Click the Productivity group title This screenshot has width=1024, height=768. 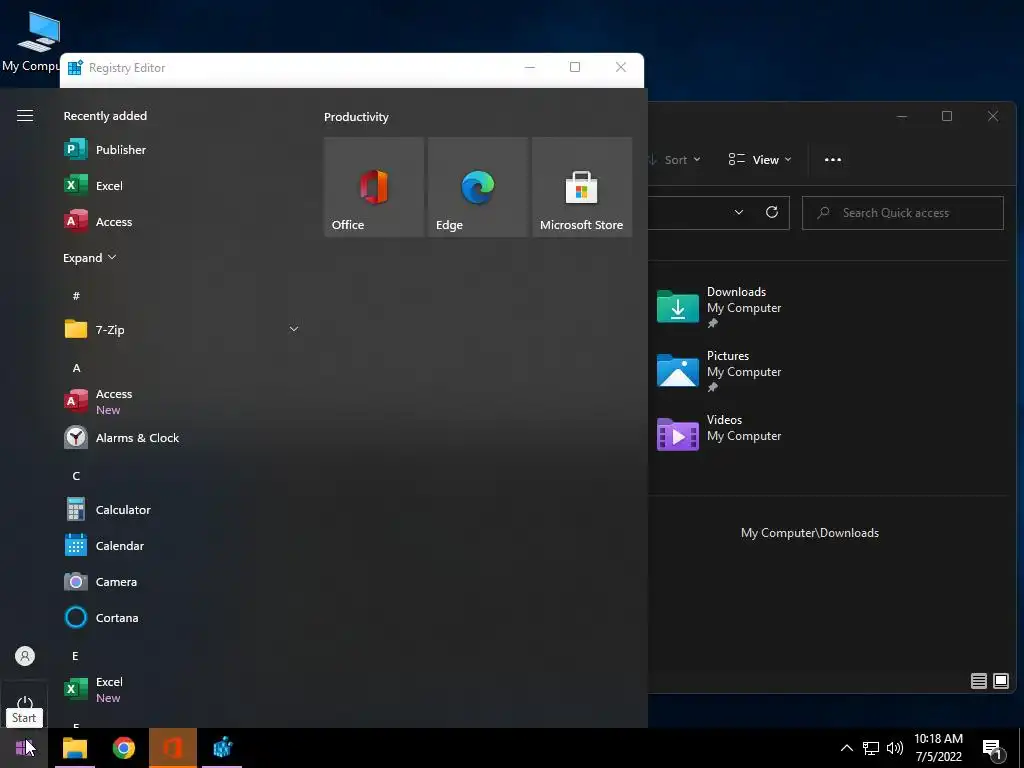point(356,117)
